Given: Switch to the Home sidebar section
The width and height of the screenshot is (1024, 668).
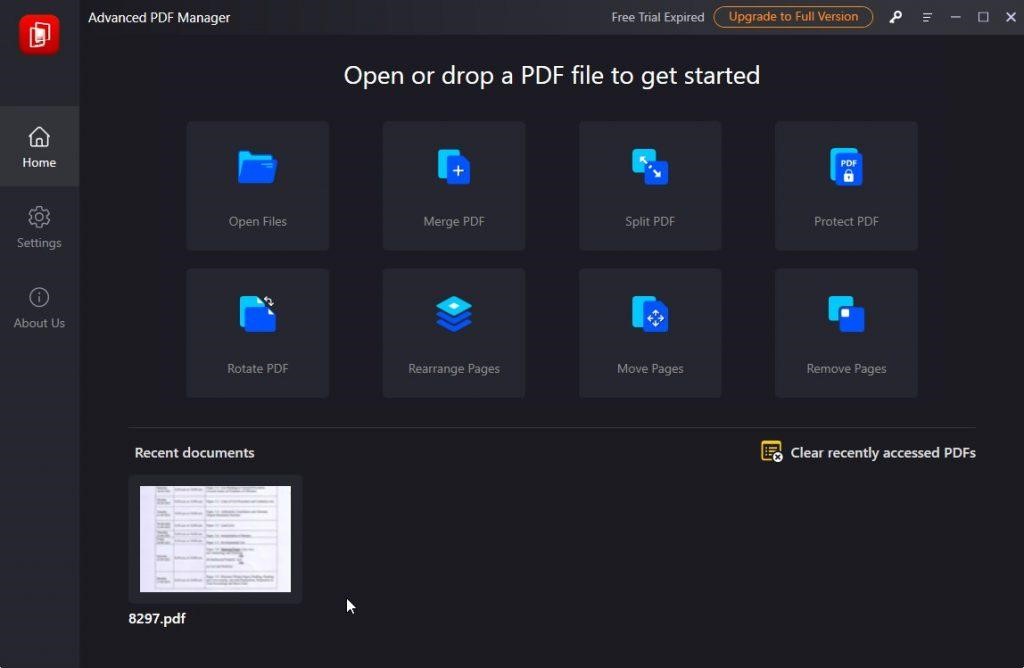Looking at the screenshot, I should pyautogui.click(x=39, y=146).
